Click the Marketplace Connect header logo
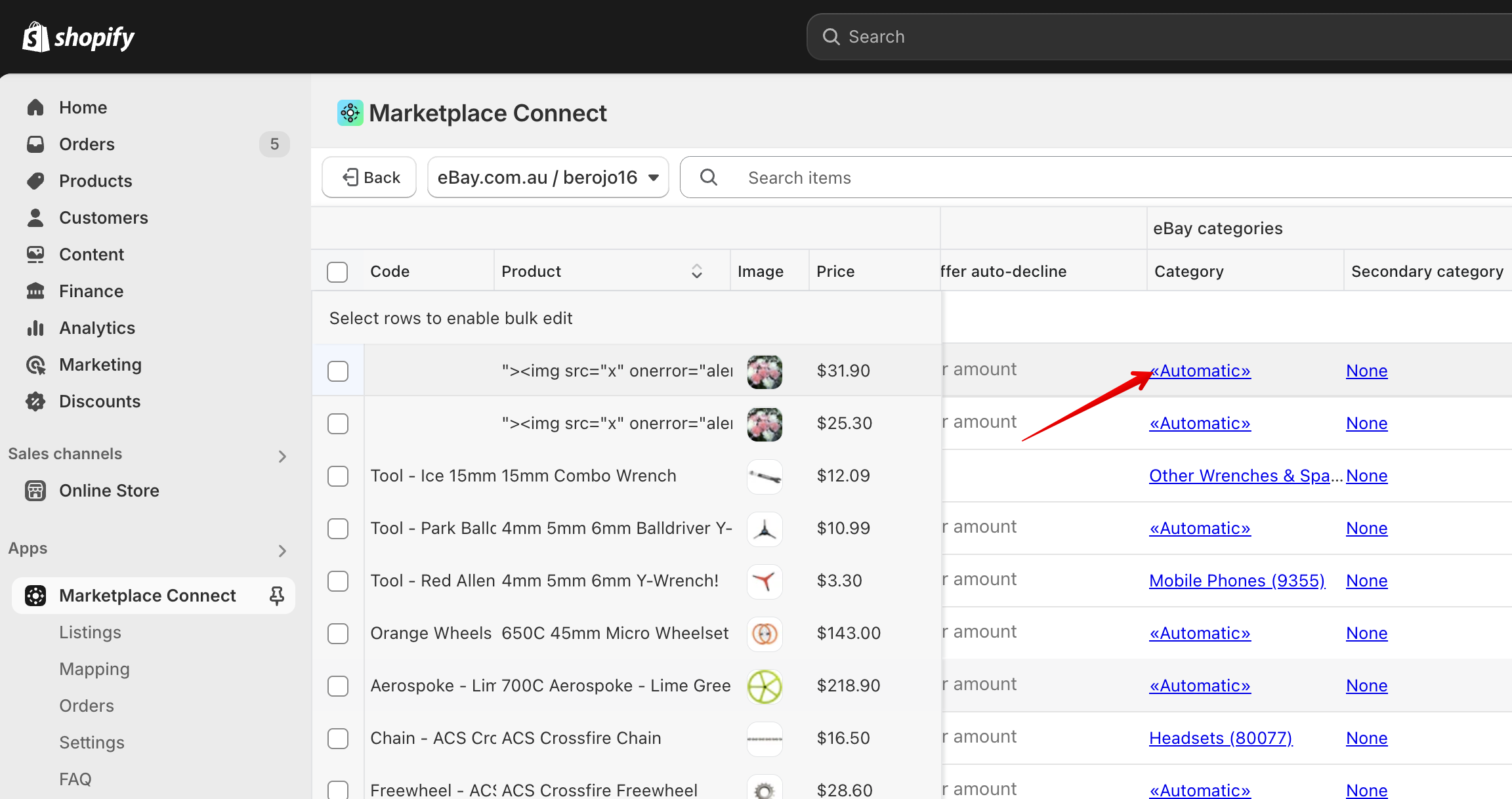 [x=350, y=113]
